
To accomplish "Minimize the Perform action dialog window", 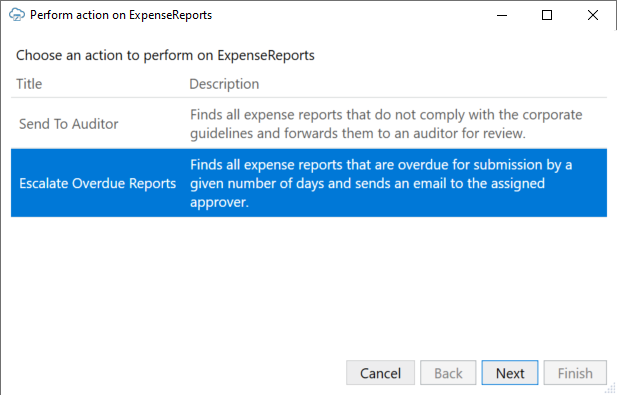I will [502, 15].
